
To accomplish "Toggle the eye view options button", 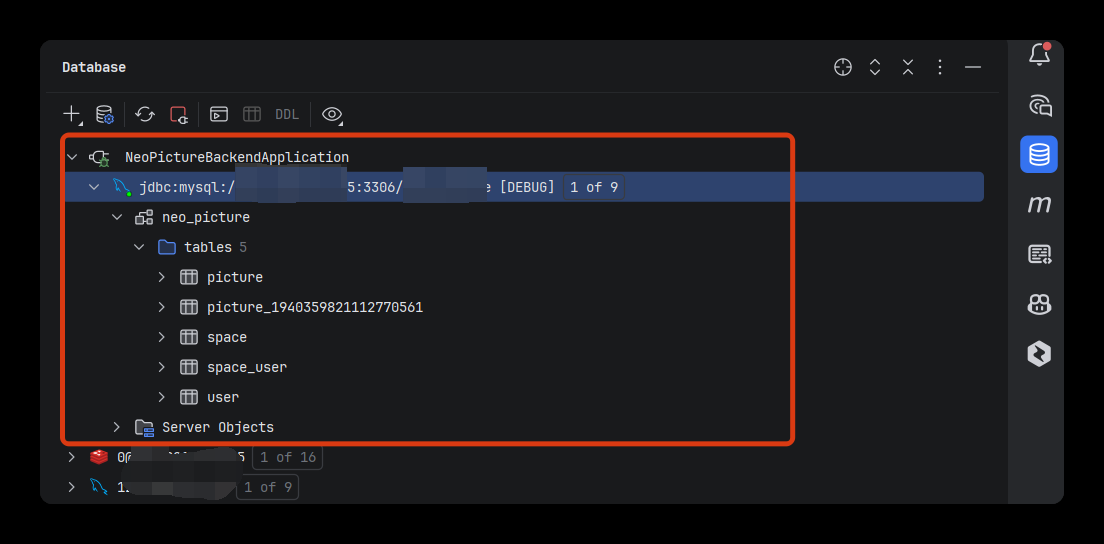I will coord(332,114).
